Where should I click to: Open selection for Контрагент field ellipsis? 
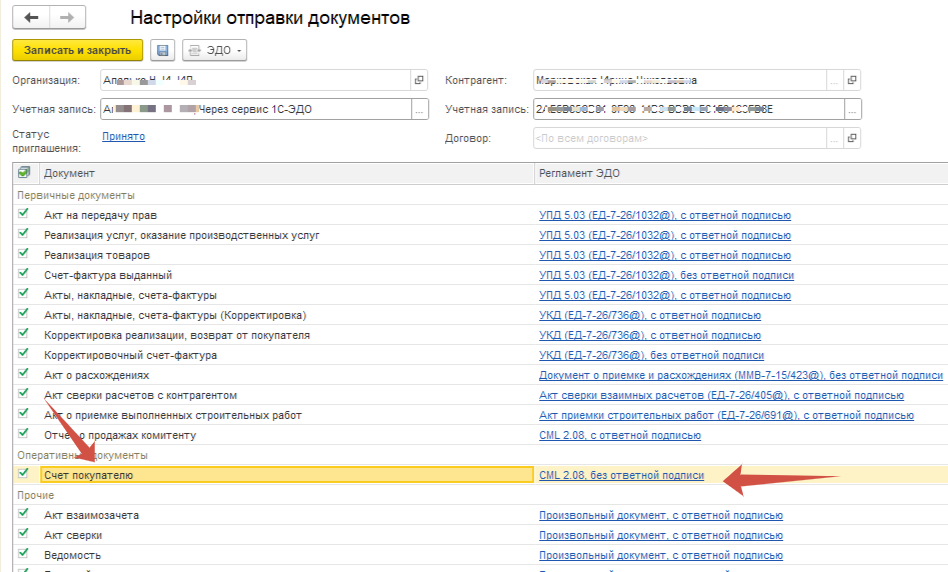833,81
